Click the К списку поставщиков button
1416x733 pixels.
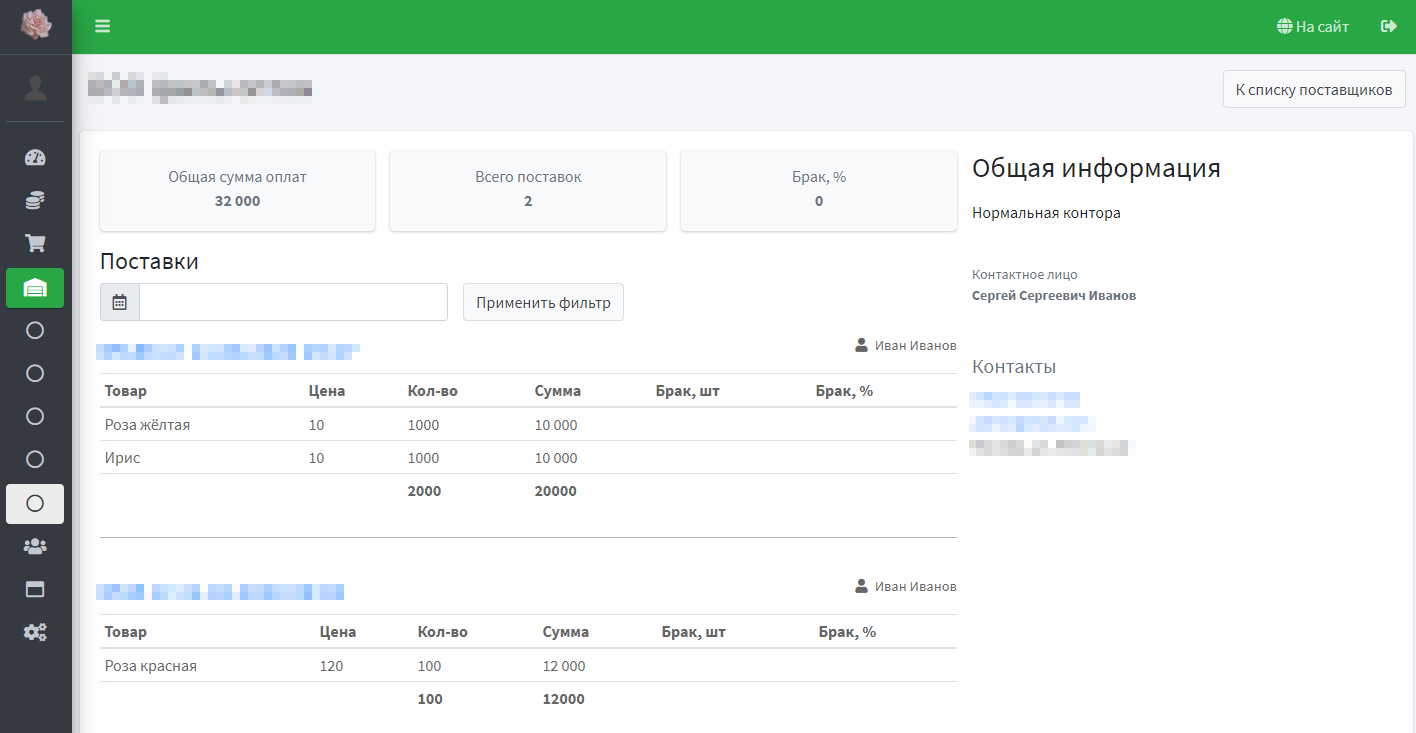(1314, 89)
